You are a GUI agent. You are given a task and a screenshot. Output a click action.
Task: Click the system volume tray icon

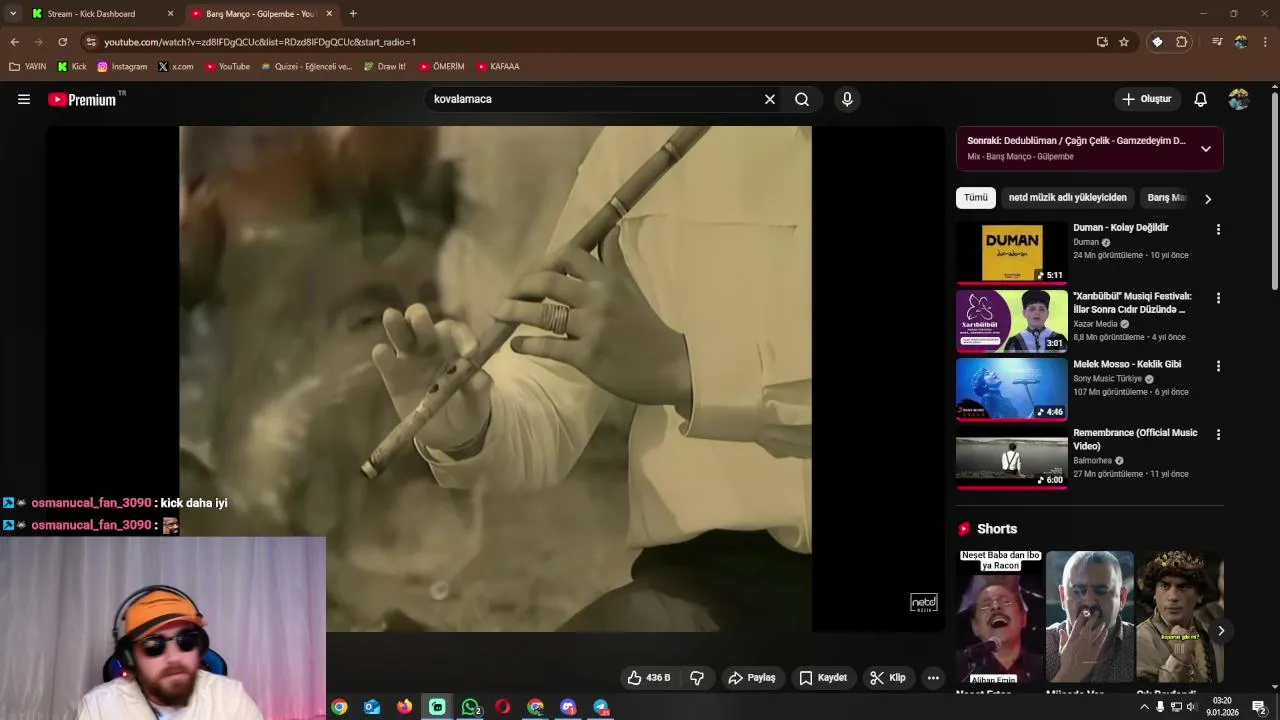pyautogui.click(x=1191, y=707)
